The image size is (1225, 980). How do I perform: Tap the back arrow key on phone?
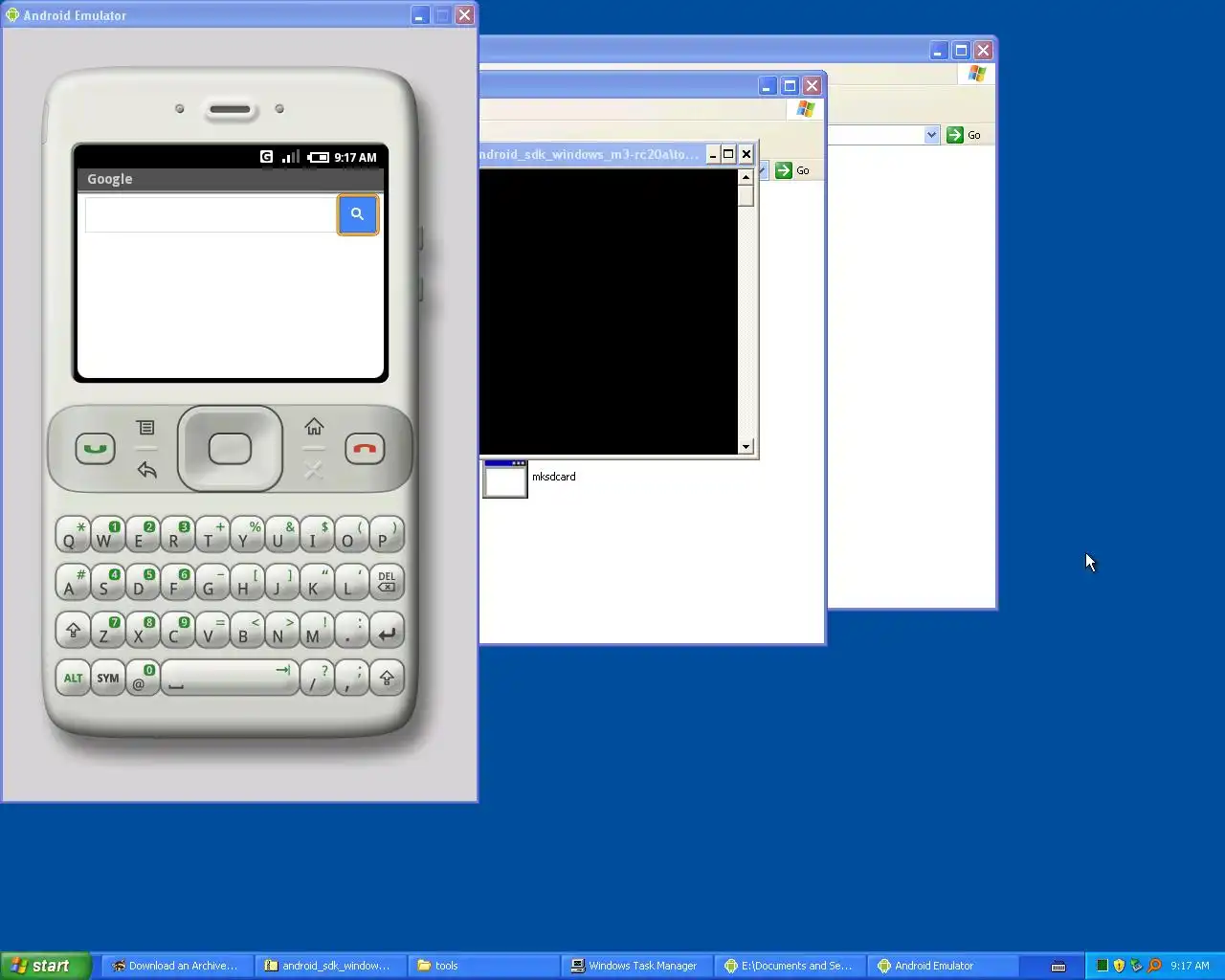(146, 470)
